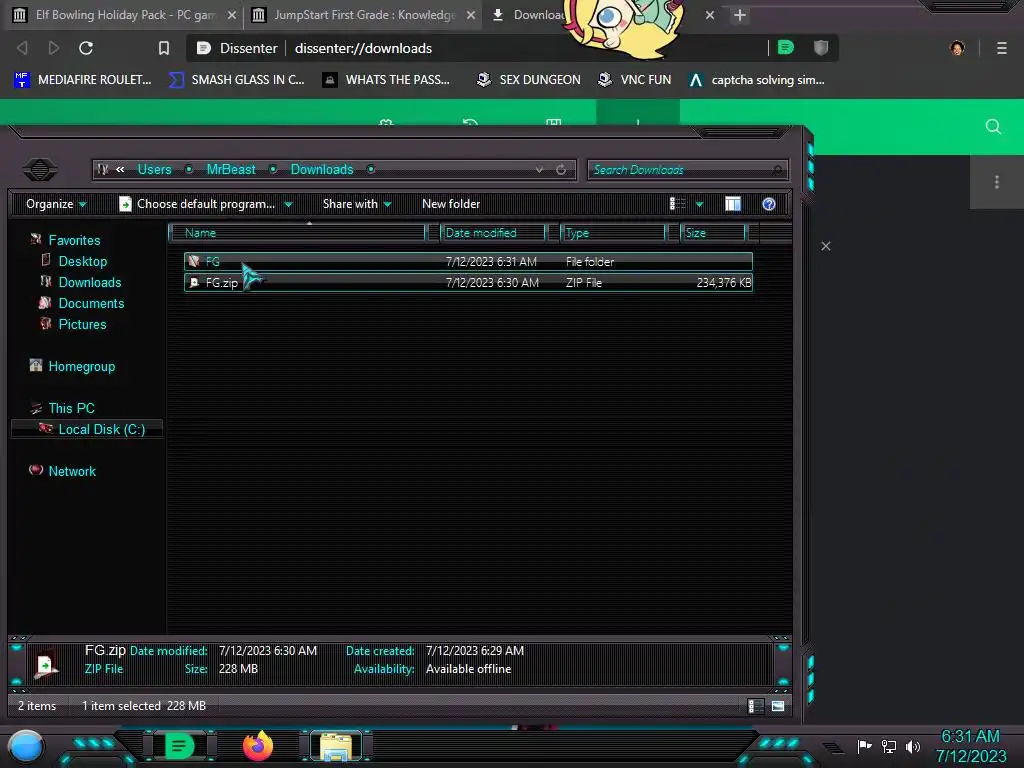Open MEDIAFIRE ROULET... bookmark

click(x=83, y=80)
